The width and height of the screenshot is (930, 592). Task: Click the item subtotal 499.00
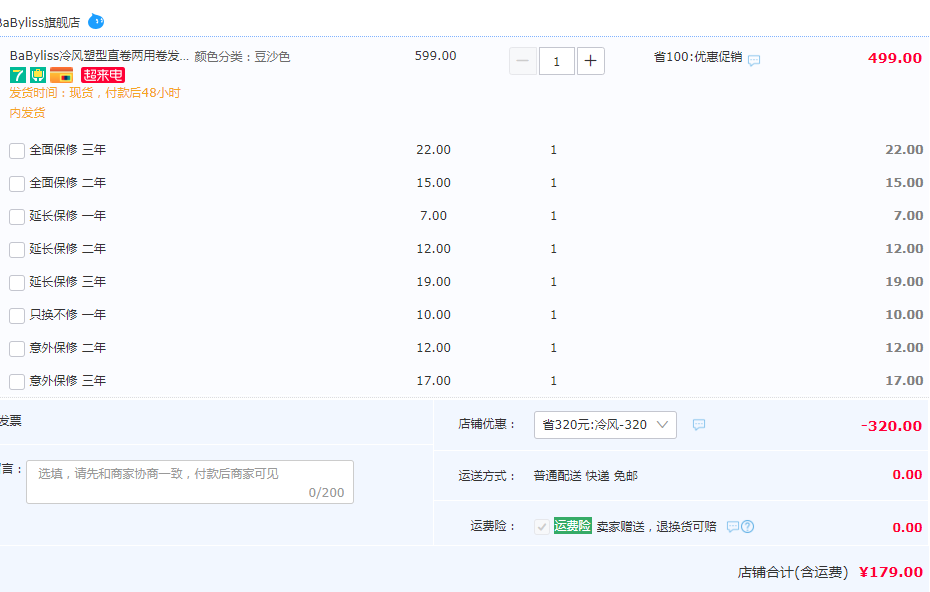click(x=894, y=58)
